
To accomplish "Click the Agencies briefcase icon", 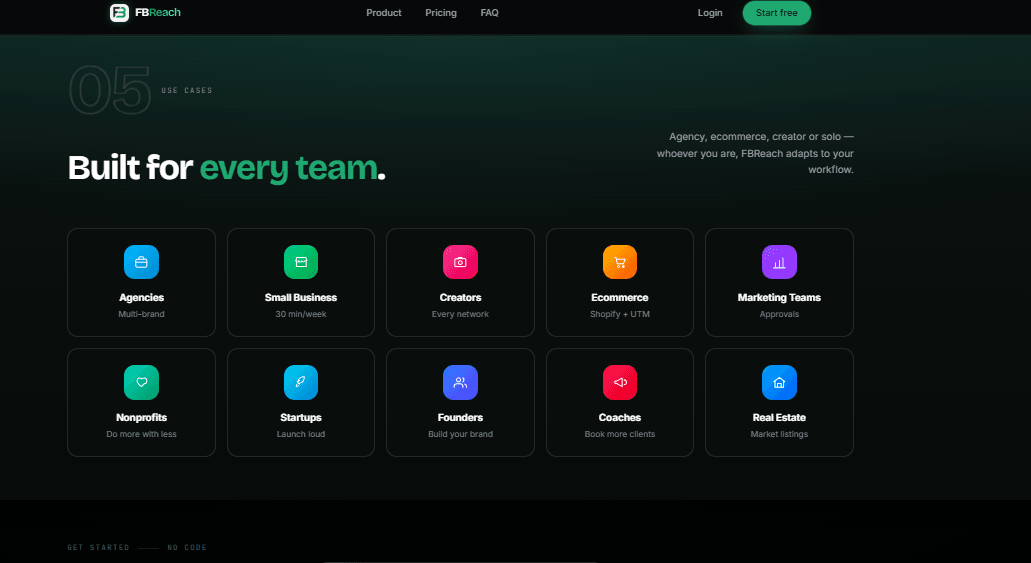I will click(141, 262).
